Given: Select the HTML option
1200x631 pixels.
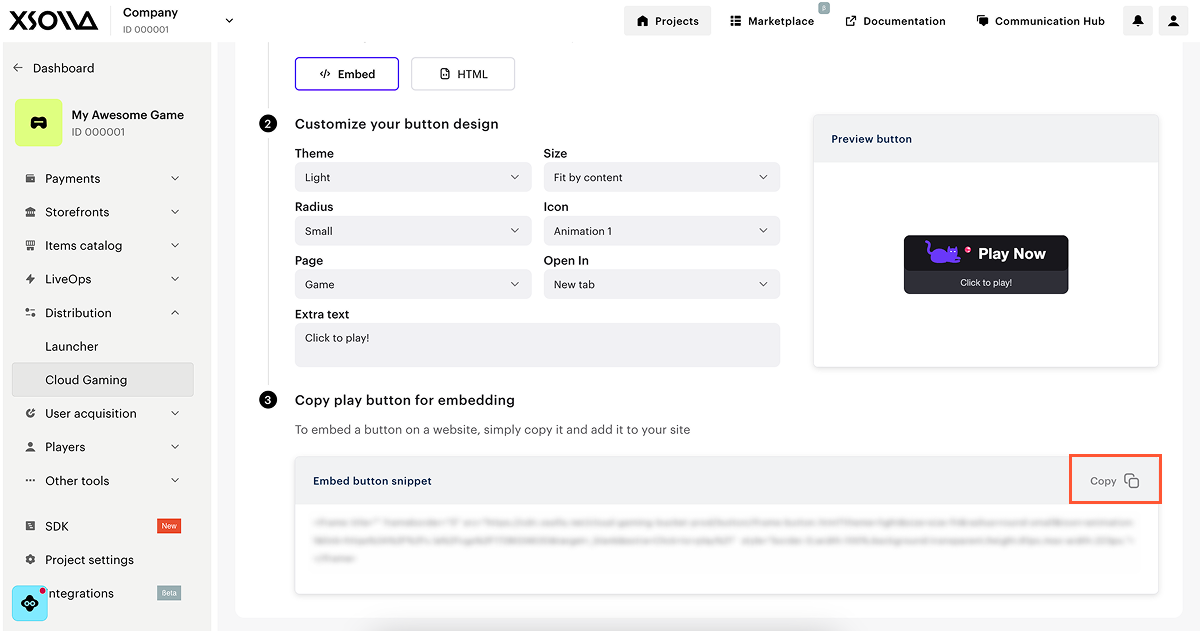Looking at the screenshot, I should pos(463,74).
